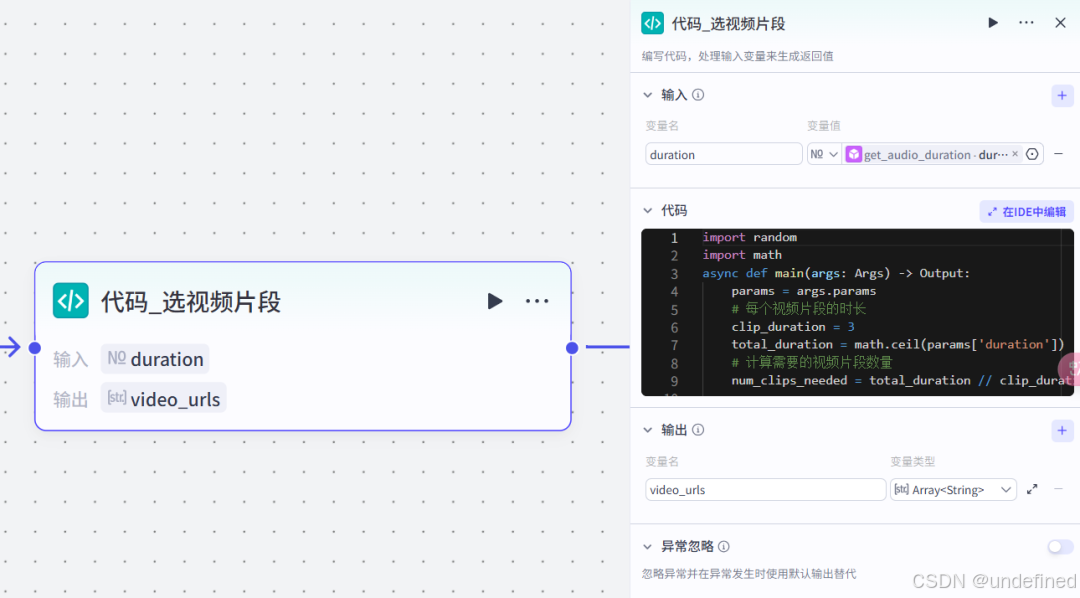Click the </> icon on the canvas node
Viewport: 1080px width, 598px height.
[70, 300]
